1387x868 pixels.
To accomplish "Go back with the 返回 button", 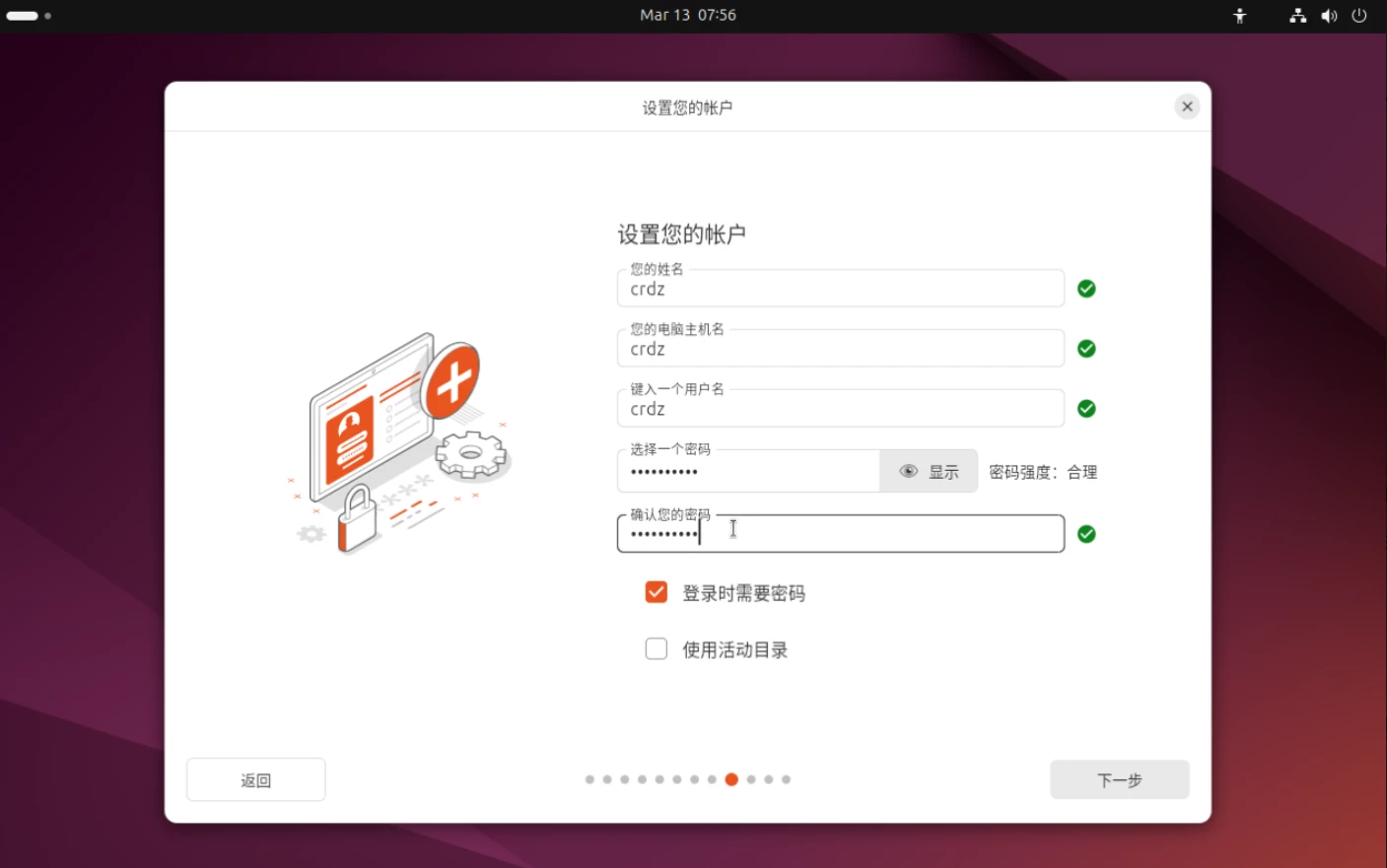I will coord(256,779).
